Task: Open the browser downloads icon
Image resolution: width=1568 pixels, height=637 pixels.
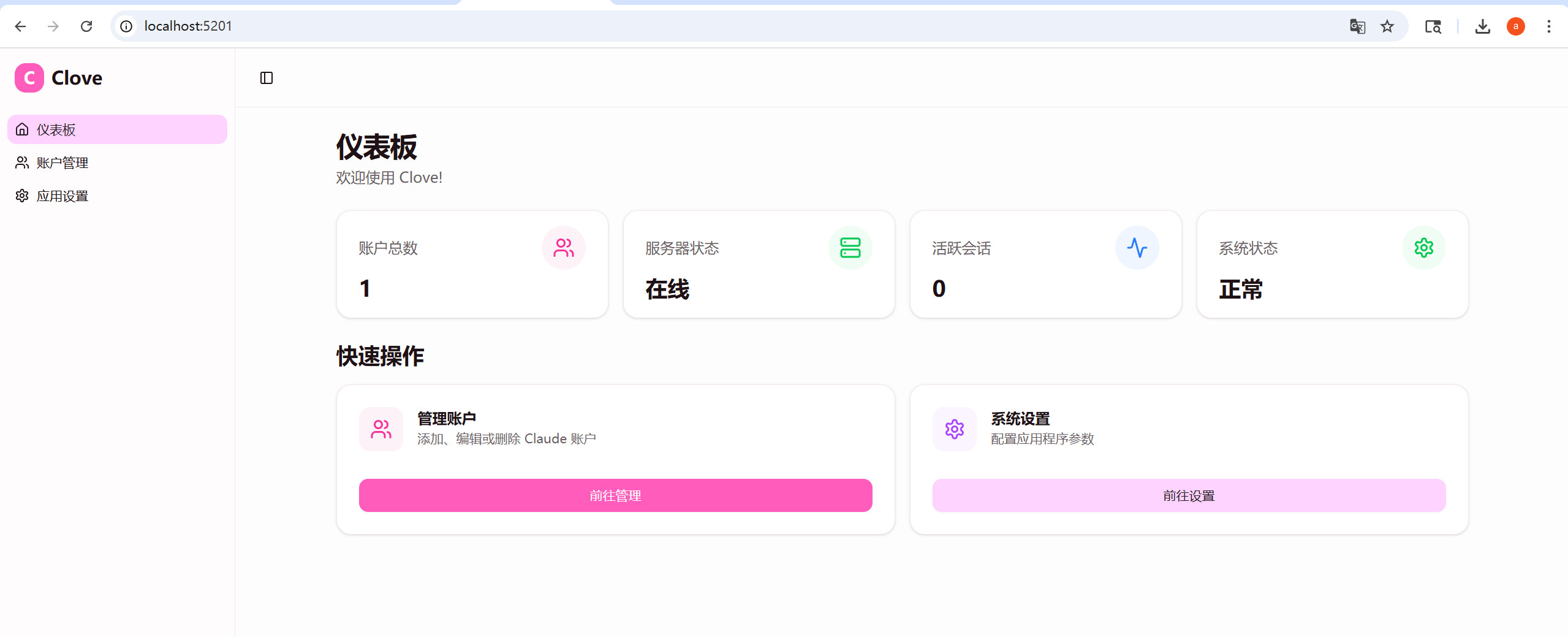Action: [x=1483, y=26]
